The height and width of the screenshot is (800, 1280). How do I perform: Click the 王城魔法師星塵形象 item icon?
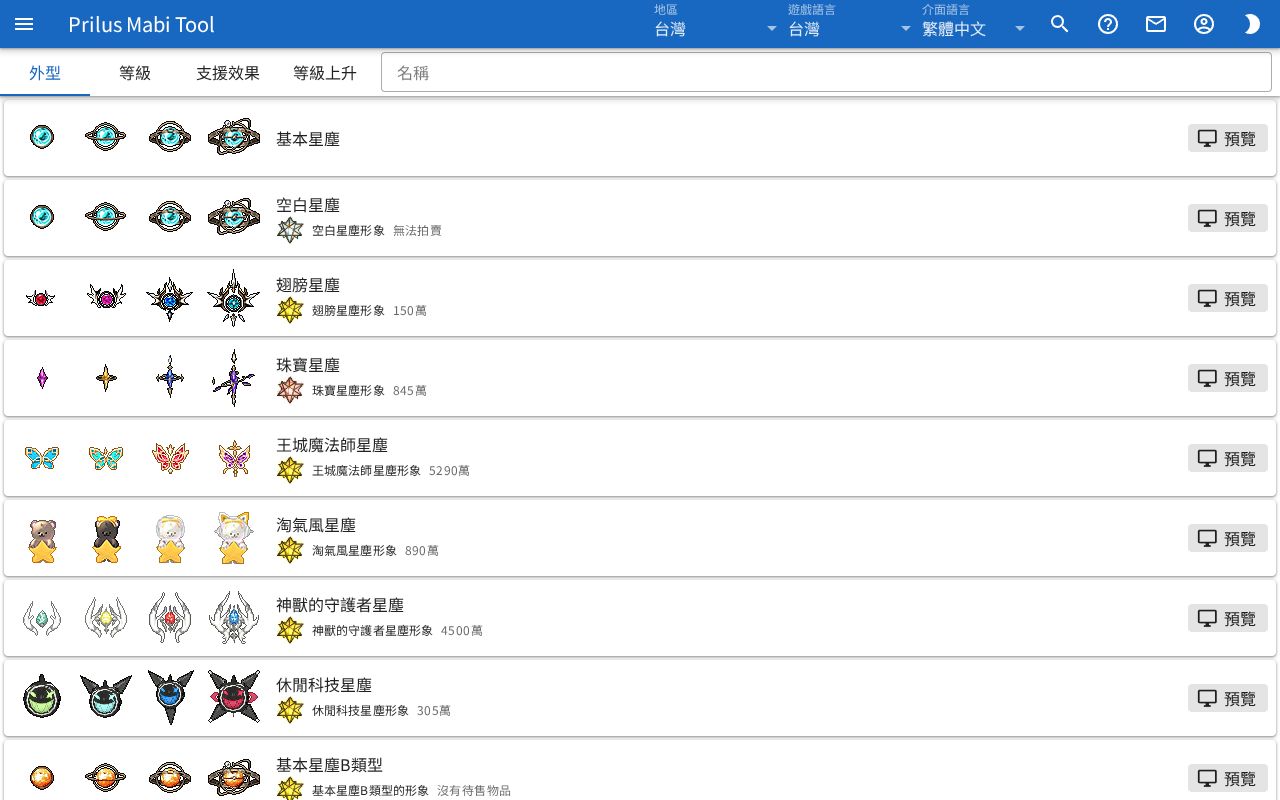(x=290, y=470)
